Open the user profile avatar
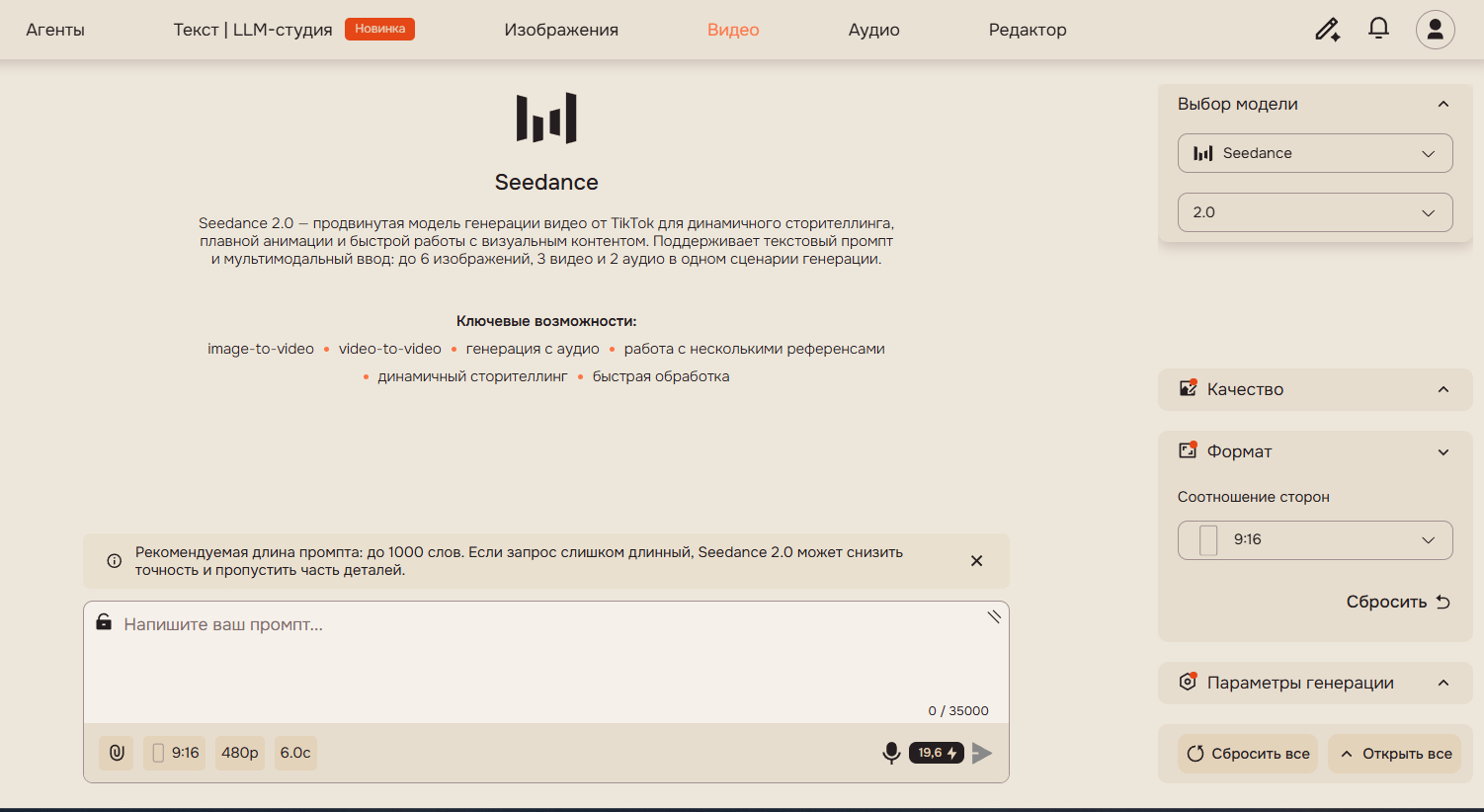Screen dimensions: 1484x812 point(1435,30)
